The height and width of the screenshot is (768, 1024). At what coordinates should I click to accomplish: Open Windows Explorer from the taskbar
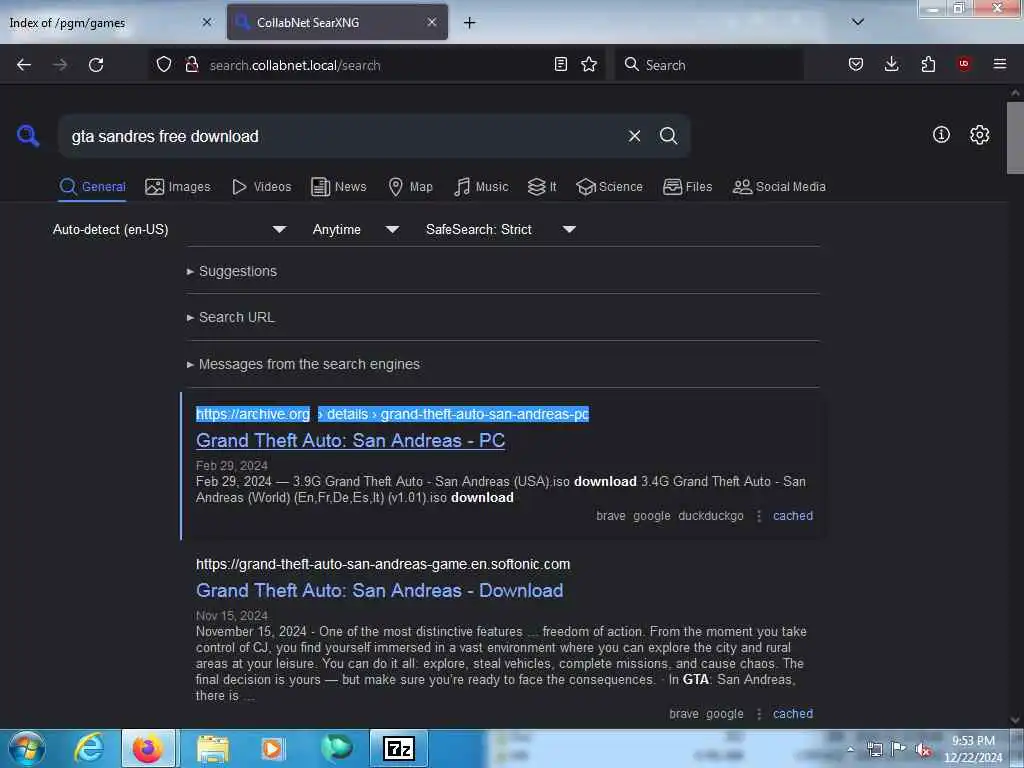[x=213, y=748]
